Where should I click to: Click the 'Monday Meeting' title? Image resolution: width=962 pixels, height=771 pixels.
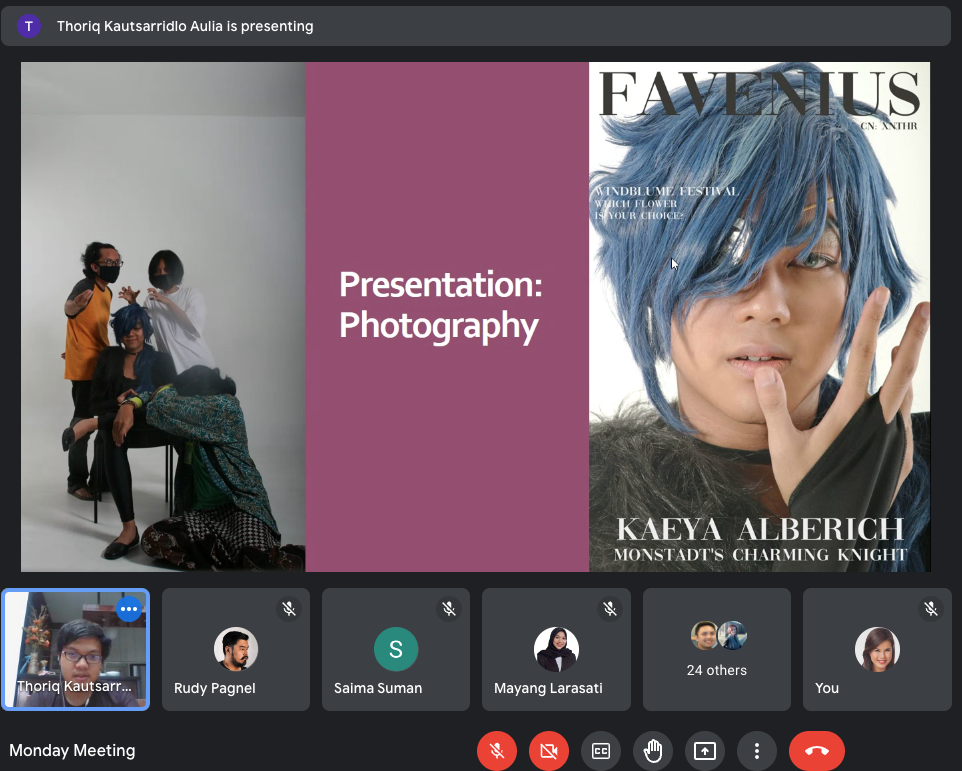tap(72, 751)
